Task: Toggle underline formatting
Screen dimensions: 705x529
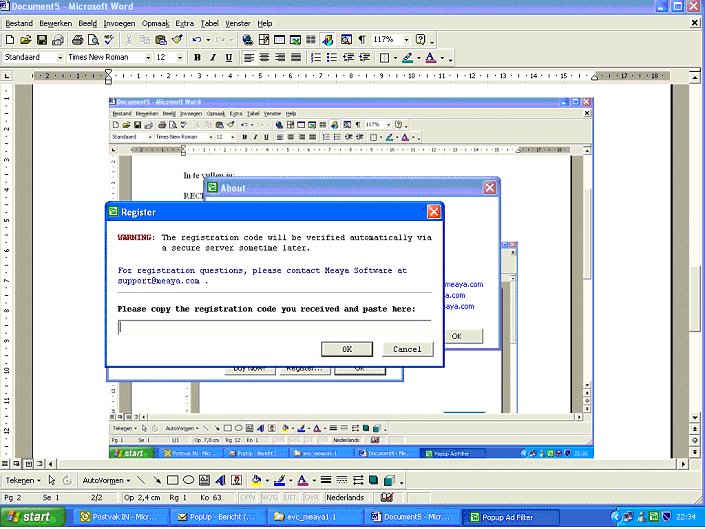Action: [229, 58]
